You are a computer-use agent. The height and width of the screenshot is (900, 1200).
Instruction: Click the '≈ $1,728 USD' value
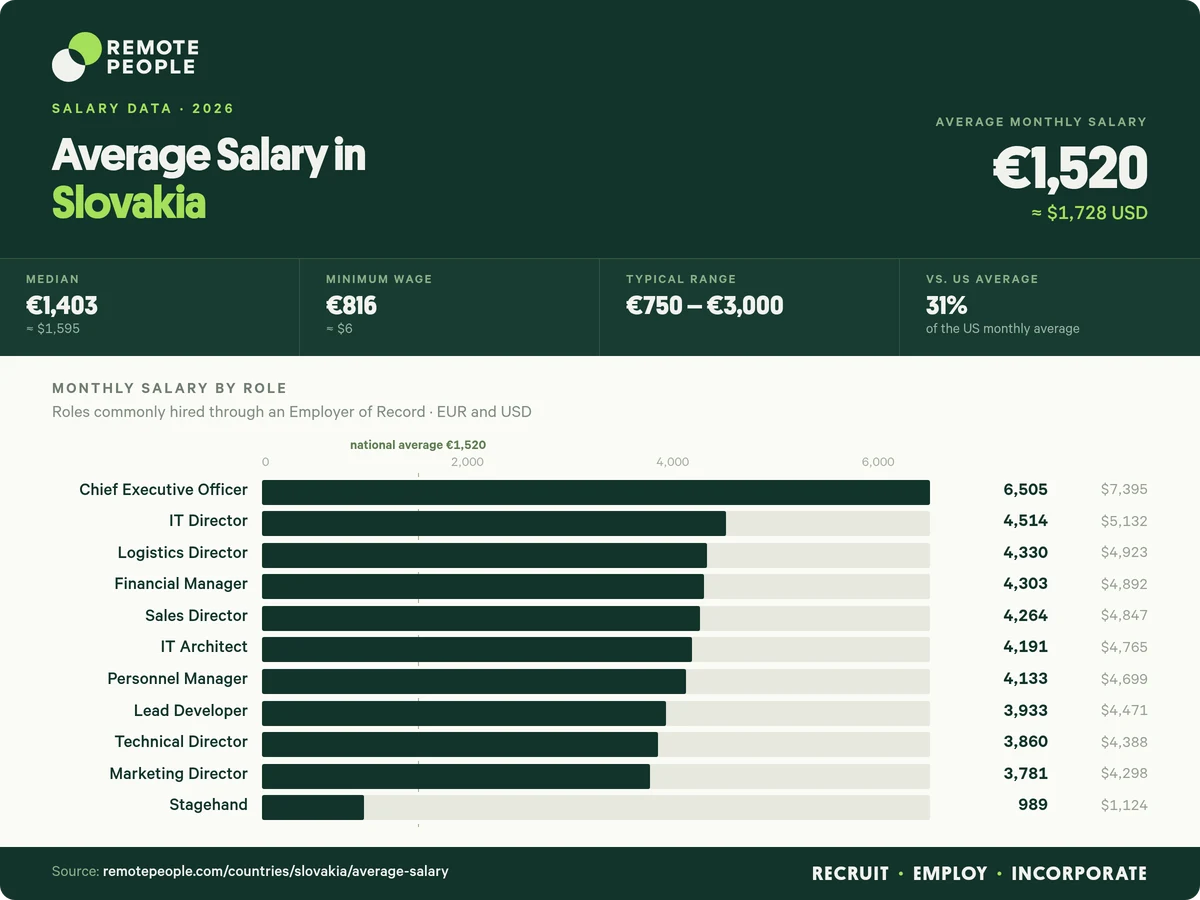tap(1090, 213)
